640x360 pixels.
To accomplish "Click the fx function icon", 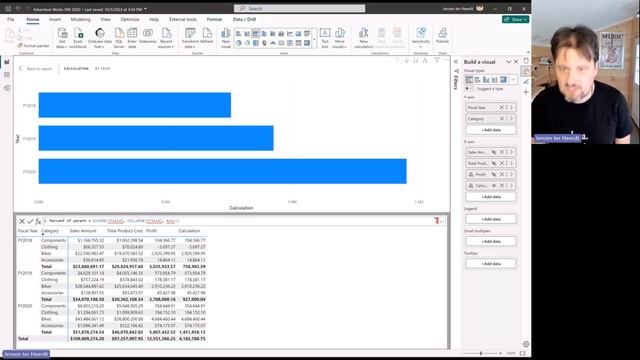I will tap(38, 221).
